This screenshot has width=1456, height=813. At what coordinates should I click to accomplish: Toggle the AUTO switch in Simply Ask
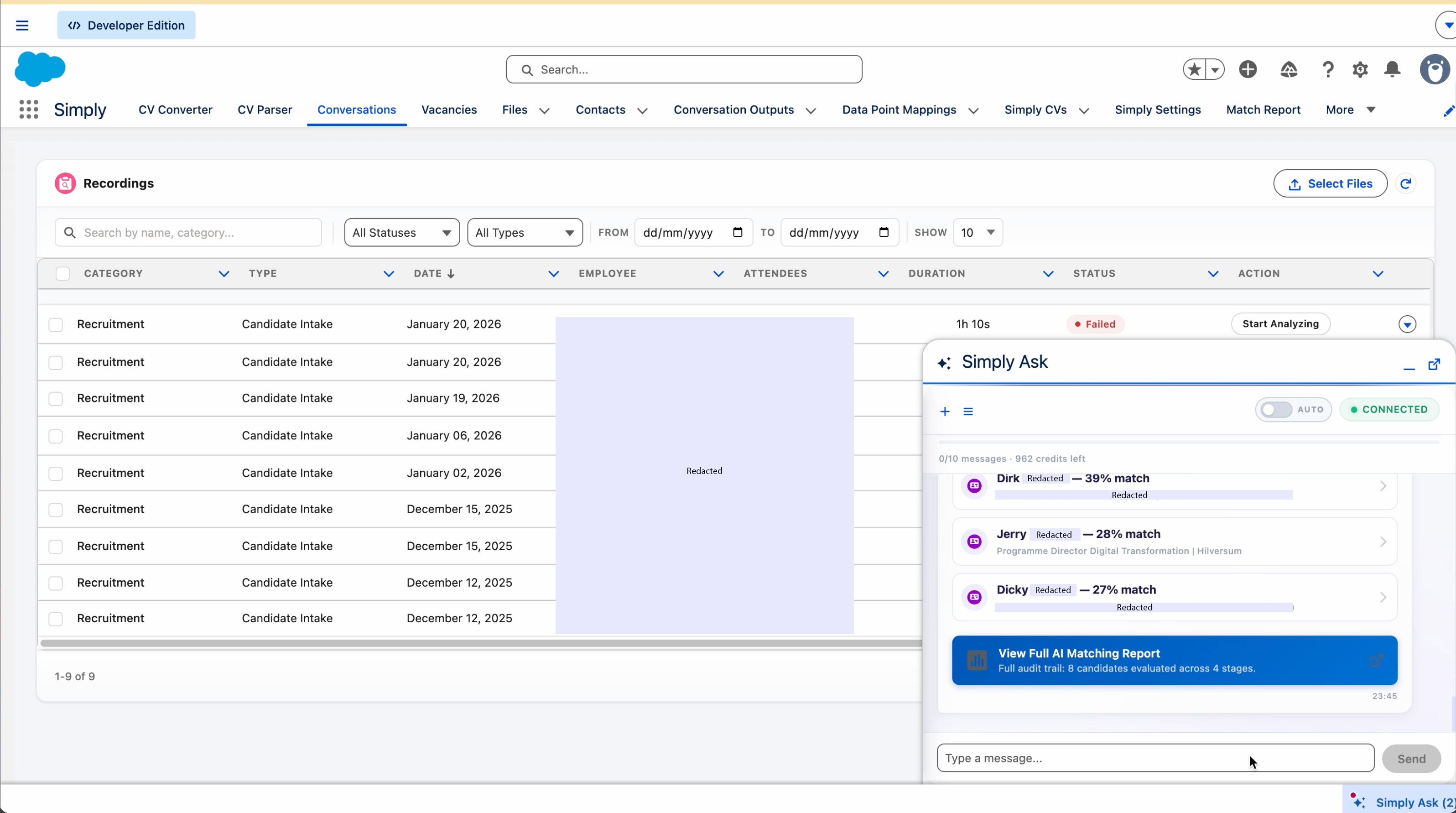point(1276,409)
